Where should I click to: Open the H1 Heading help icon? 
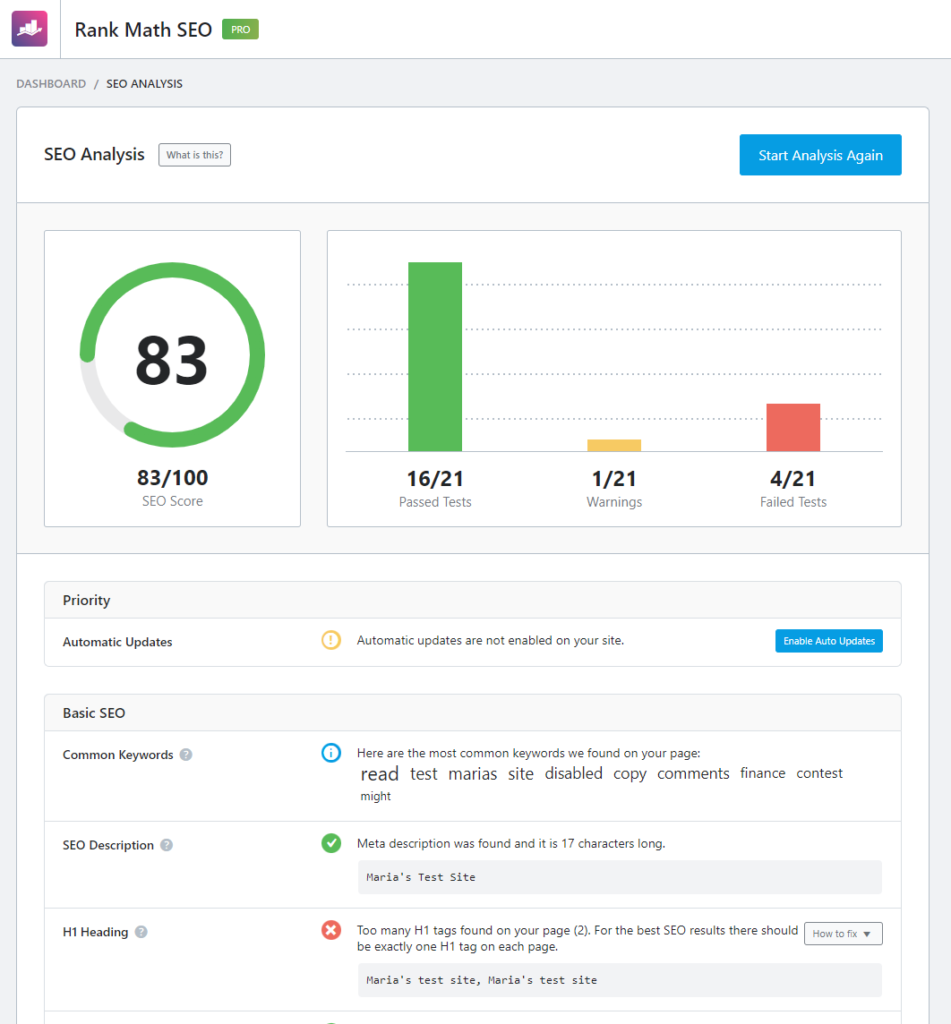pyautogui.click(x=138, y=932)
